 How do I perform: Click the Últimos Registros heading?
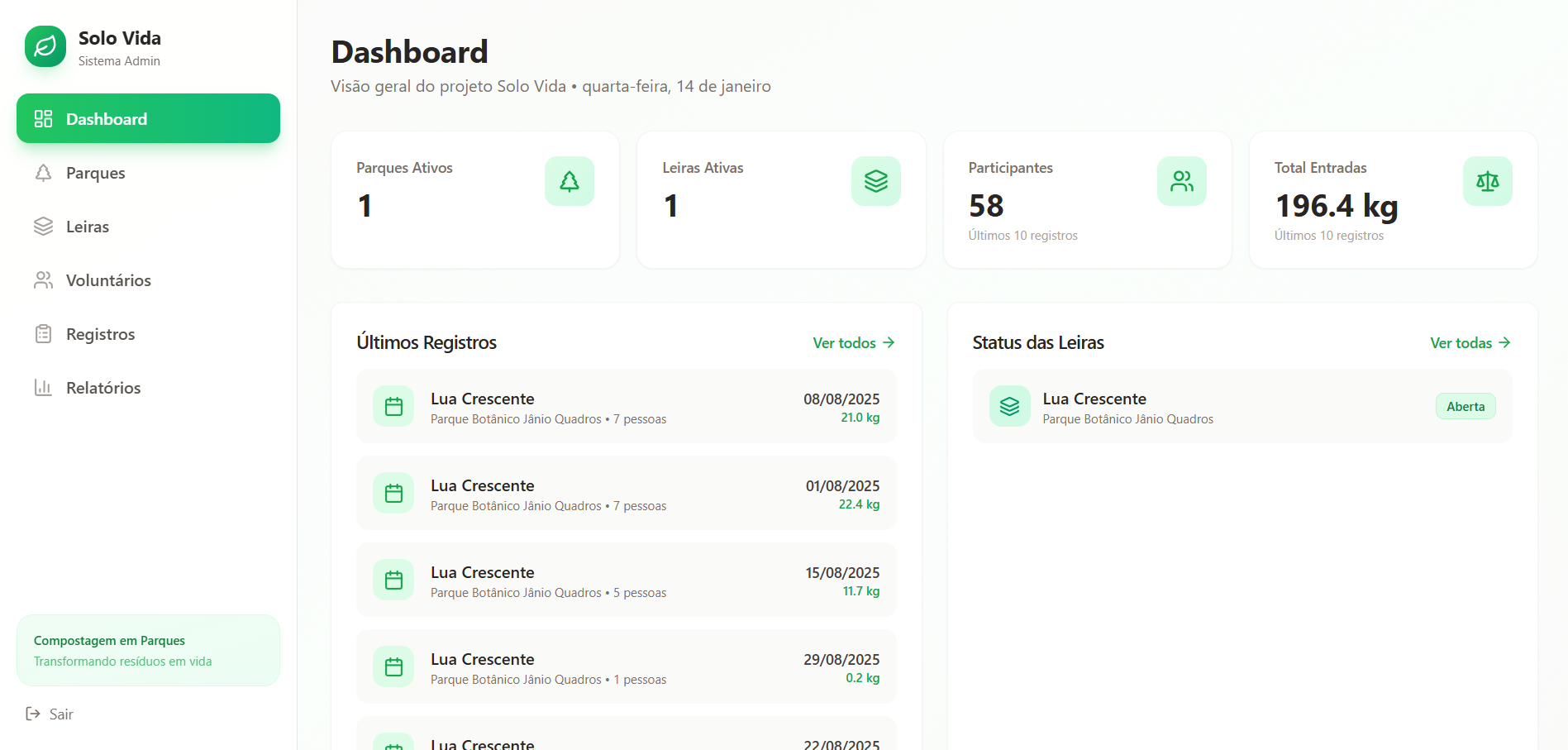coord(427,342)
